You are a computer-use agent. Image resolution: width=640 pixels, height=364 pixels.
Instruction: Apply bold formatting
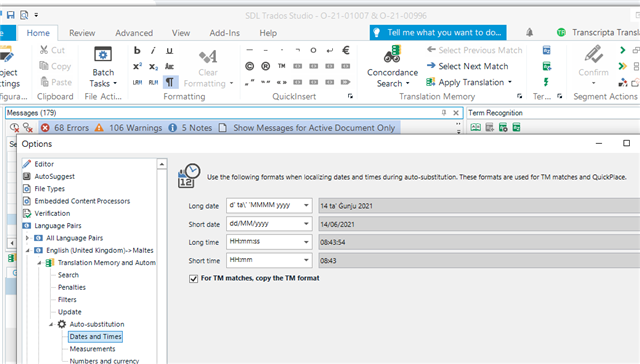pos(137,50)
